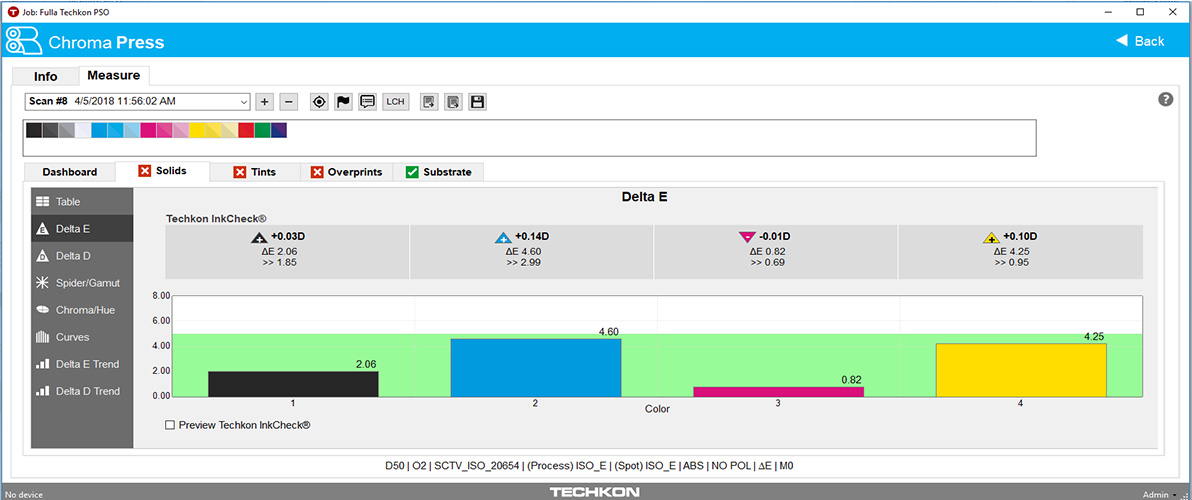Click the remove scan minus button

289,102
